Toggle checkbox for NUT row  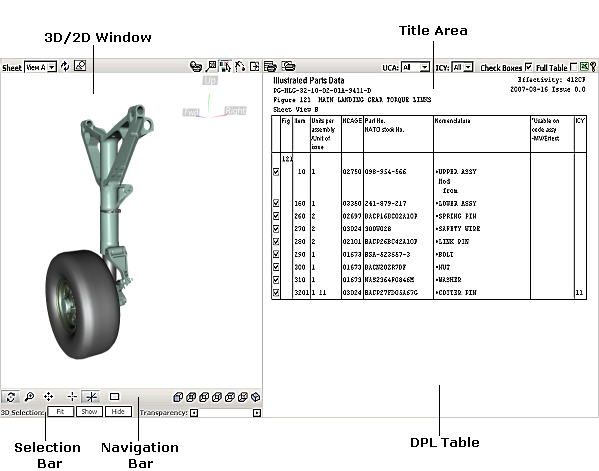tap(276, 267)
